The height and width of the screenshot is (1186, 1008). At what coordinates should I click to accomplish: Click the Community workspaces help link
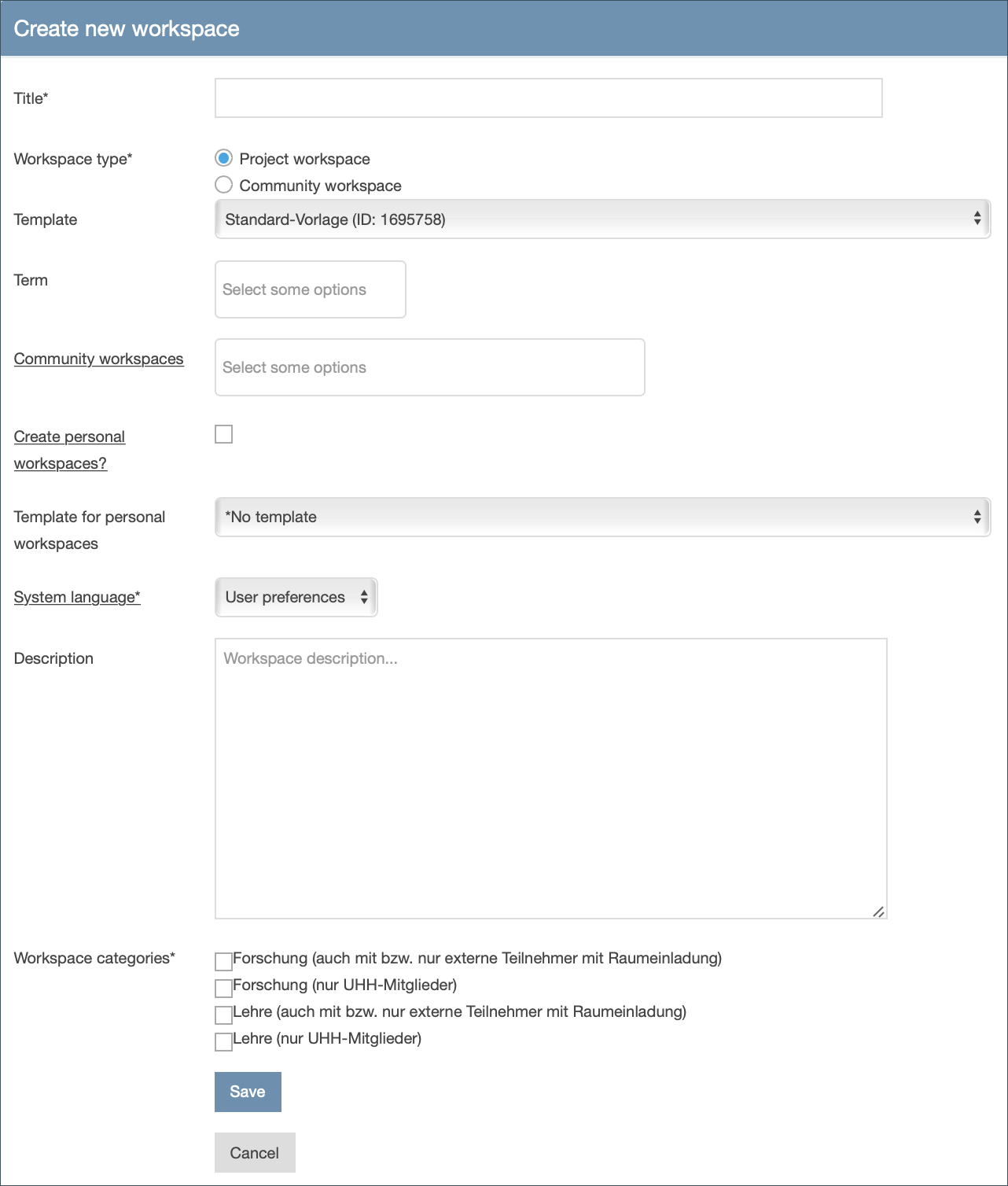point(99,359)
